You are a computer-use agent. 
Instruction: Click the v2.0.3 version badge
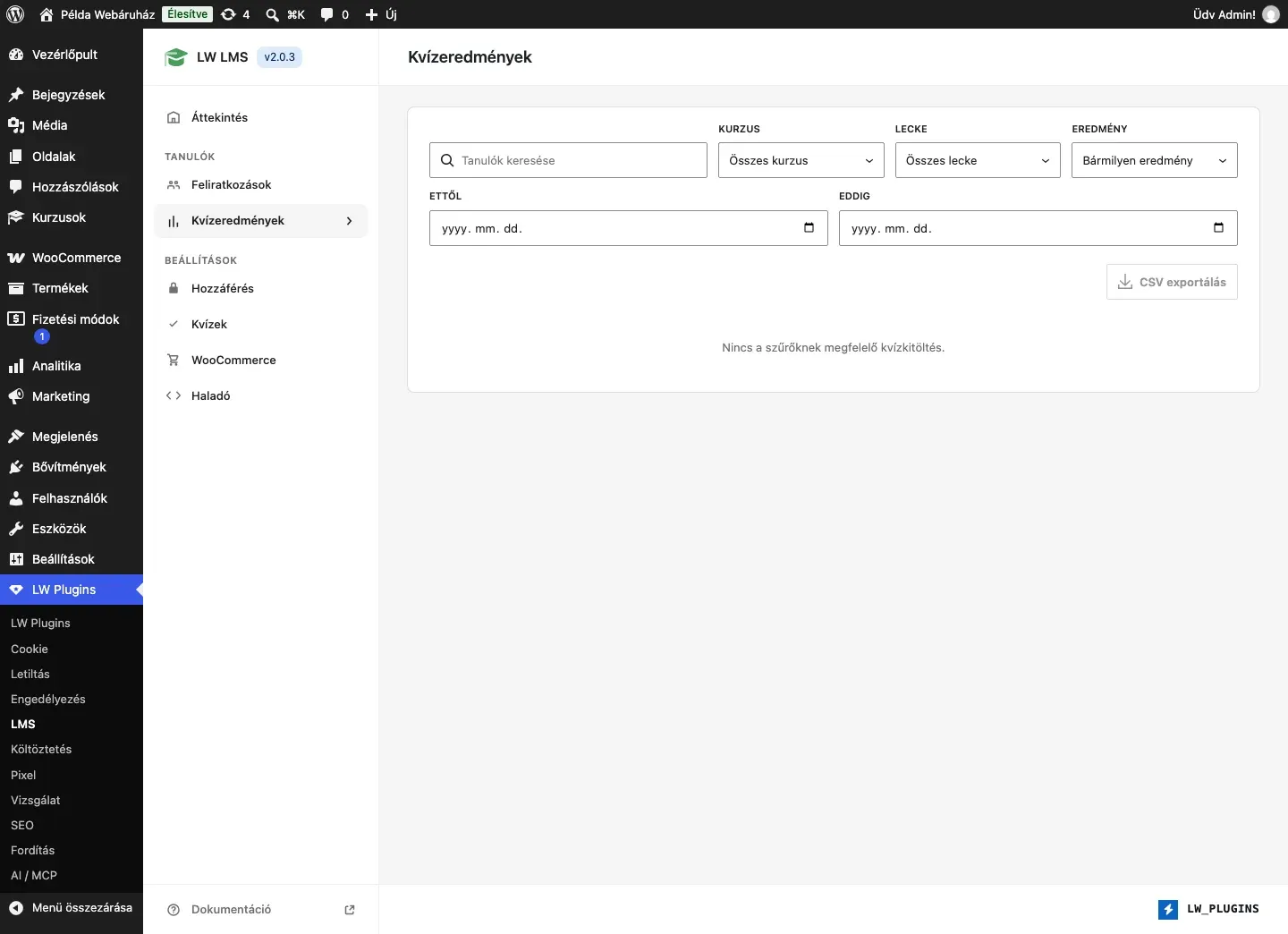[x=279, y=57]
